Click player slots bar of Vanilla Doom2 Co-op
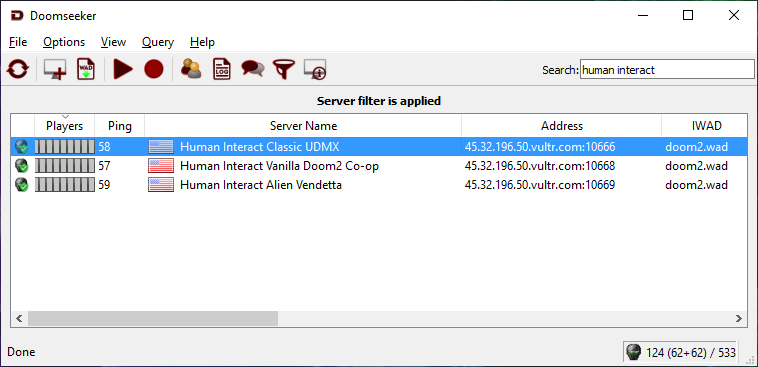Viewport: 758px width, 367px height. point(65,166)
